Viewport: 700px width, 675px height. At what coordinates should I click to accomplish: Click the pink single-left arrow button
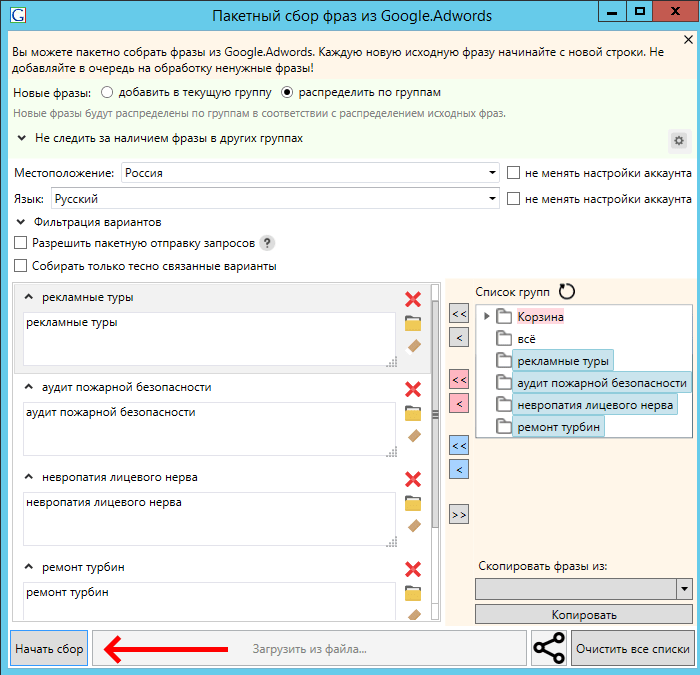click(x=459, y=404)
